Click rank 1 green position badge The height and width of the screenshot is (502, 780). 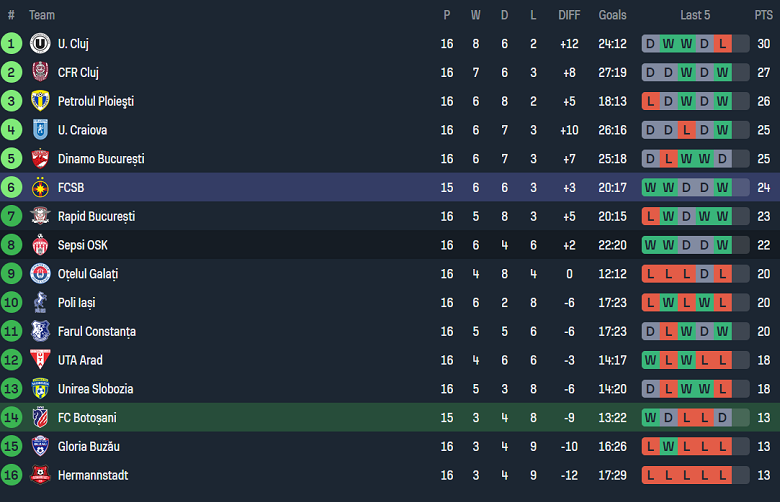click(11, 44)
